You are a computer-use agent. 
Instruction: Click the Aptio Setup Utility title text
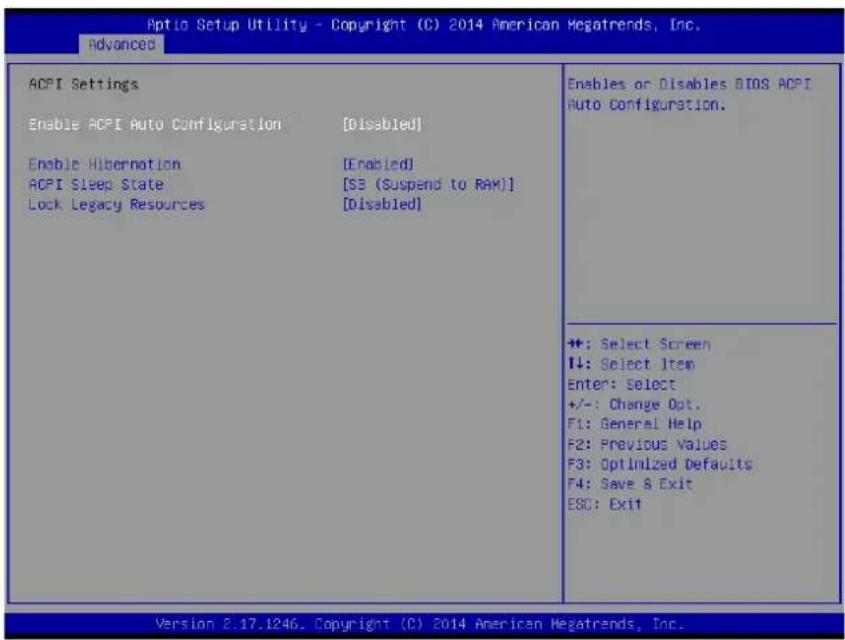pyautogui.click(x=424, y=25)
